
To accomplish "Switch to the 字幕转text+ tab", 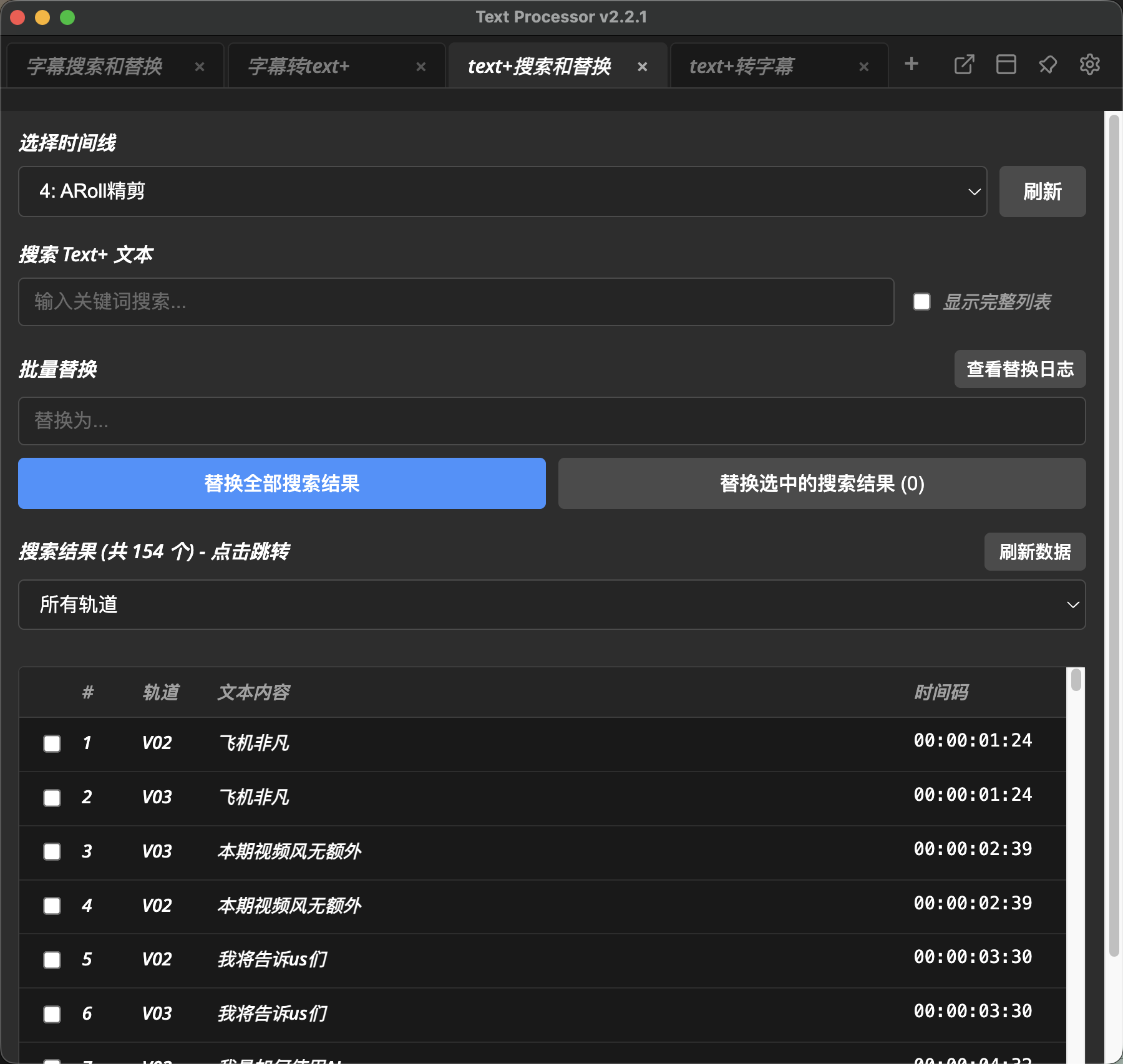I will pos(299,66).
